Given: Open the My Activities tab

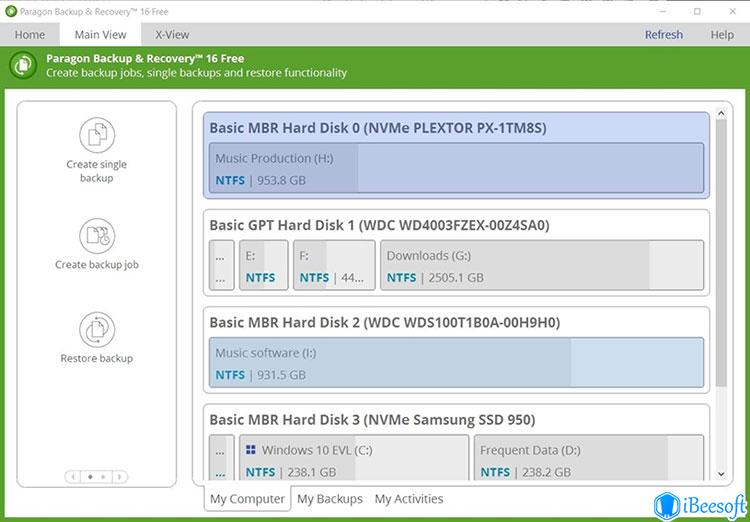Looking at the screenshot, I should [409, 499].
